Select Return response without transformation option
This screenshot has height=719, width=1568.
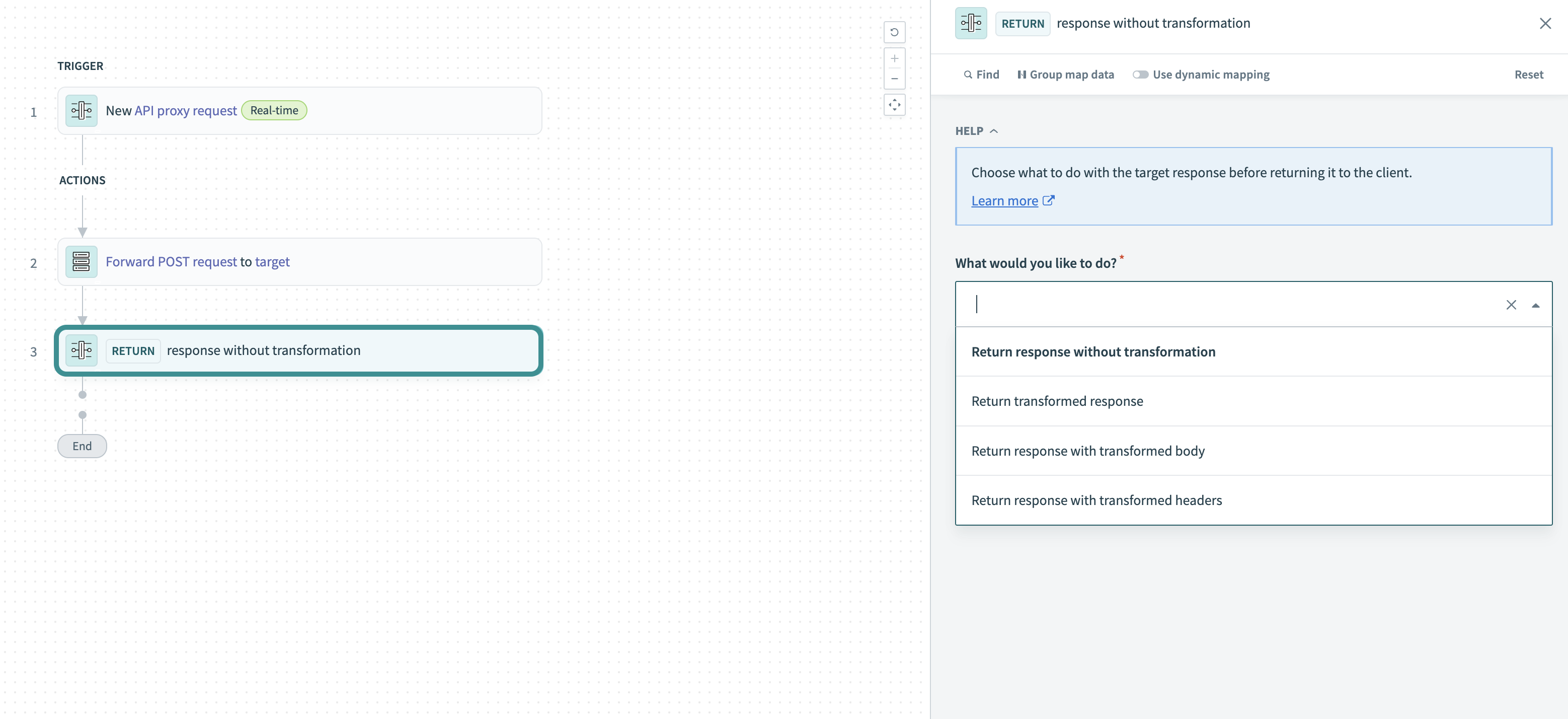click(x=1093, y=352)
